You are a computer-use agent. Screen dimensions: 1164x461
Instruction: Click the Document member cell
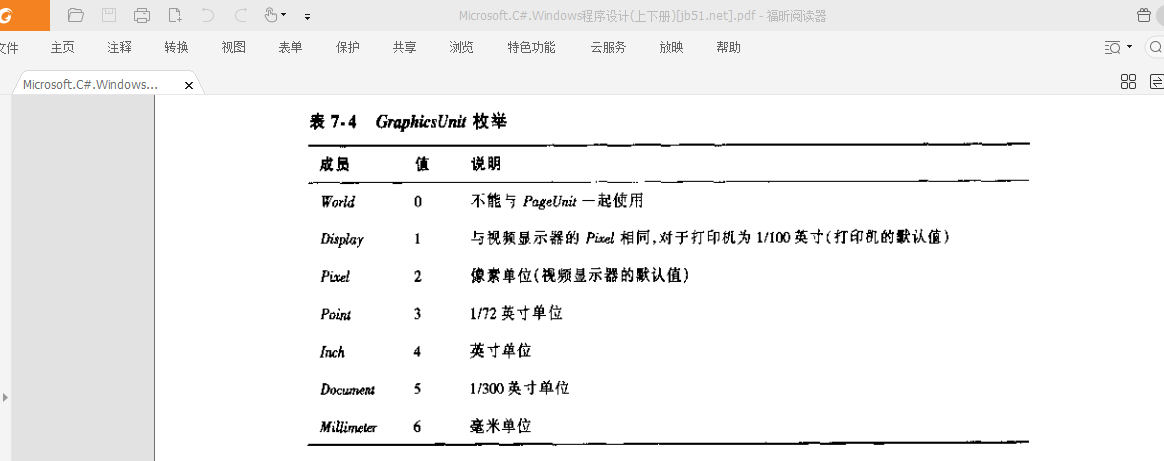[x=347, y=390]
